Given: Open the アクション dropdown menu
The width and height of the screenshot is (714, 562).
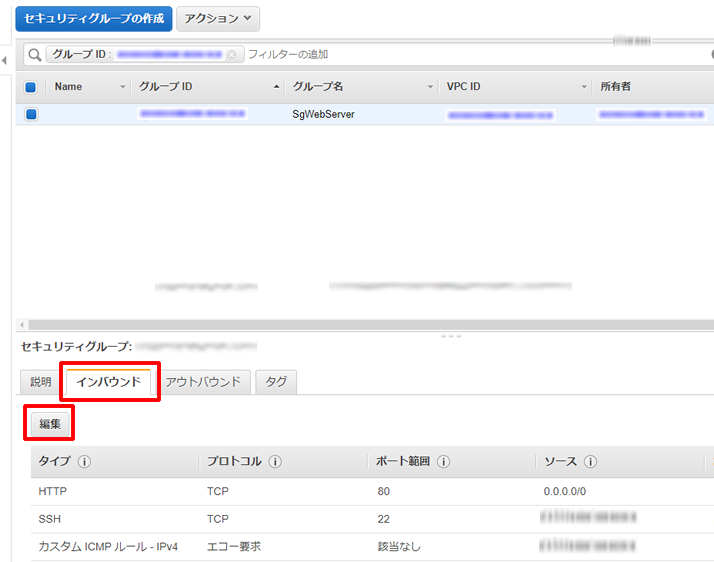Looking at the screenshot, I should tap(218, 19).
